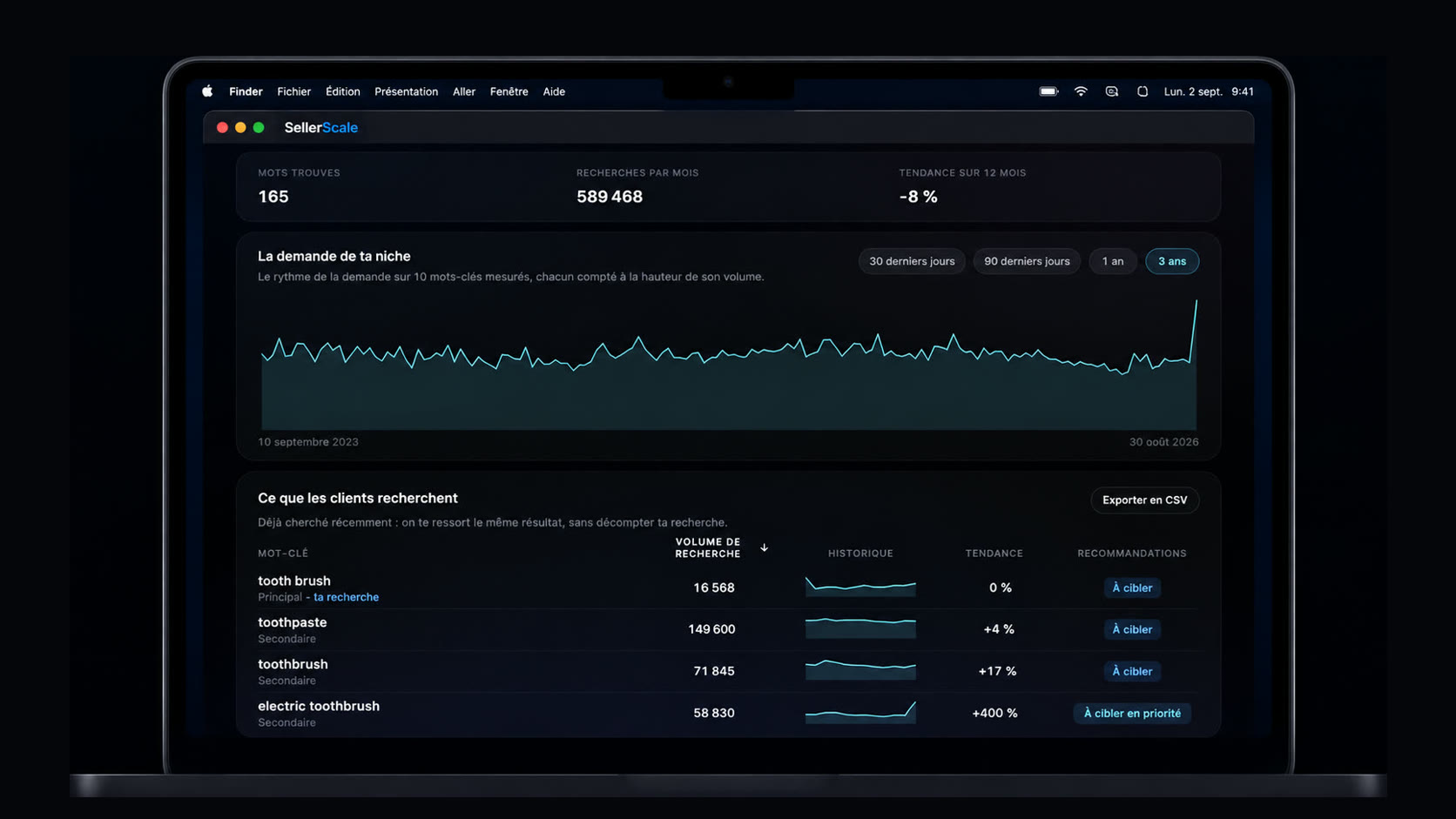
Task: Click the menu bar date and time
Action: click(x=1209, y=91)
